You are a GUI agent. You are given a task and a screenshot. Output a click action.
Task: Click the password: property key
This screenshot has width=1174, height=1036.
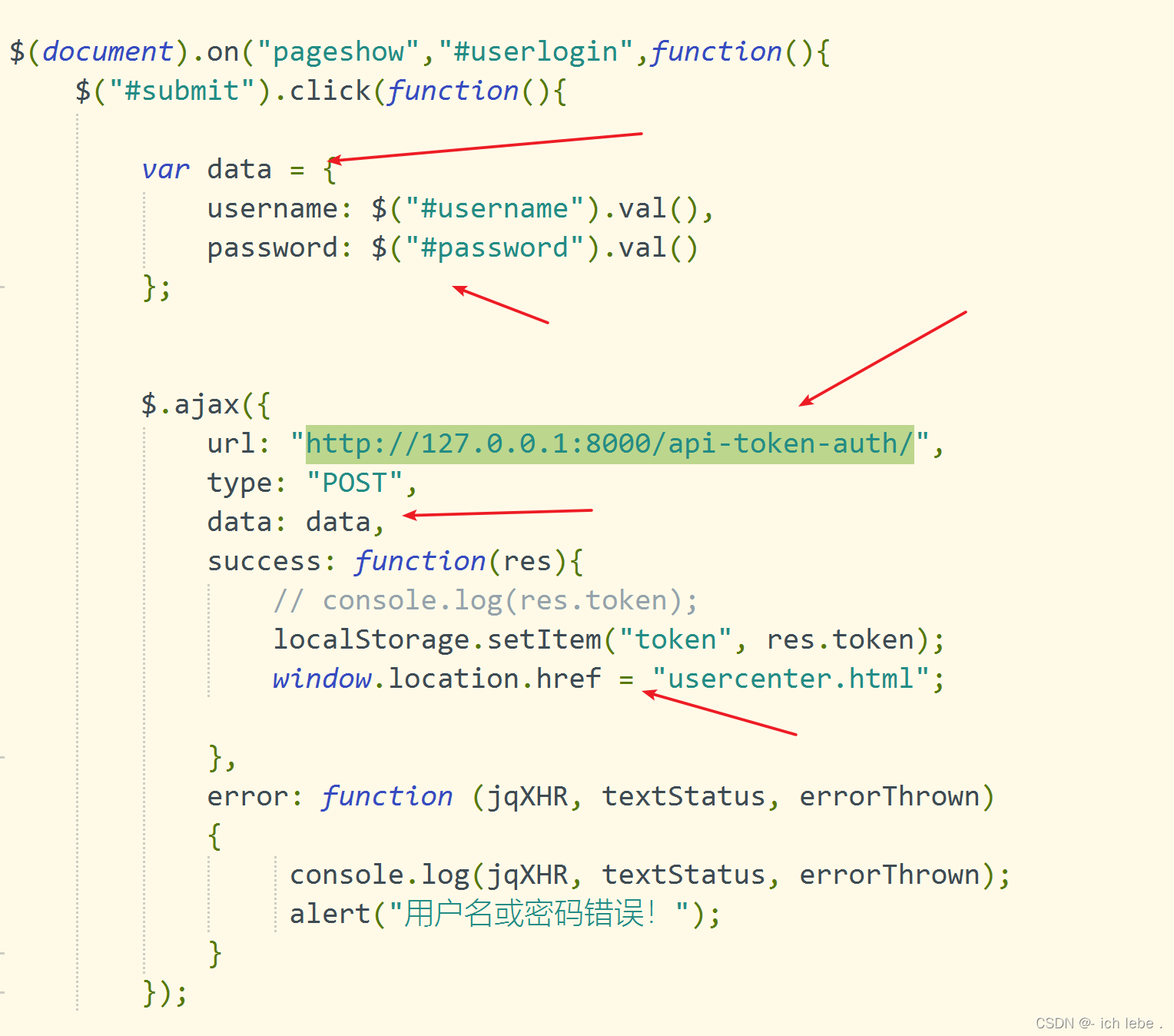pos(280,248)
